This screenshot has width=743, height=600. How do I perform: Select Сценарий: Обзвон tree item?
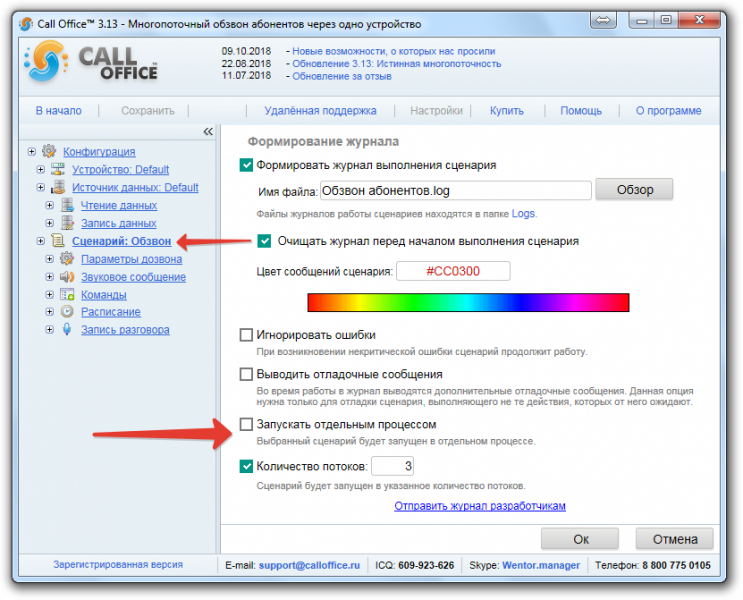pyautogui.click(x=121, y=241)
